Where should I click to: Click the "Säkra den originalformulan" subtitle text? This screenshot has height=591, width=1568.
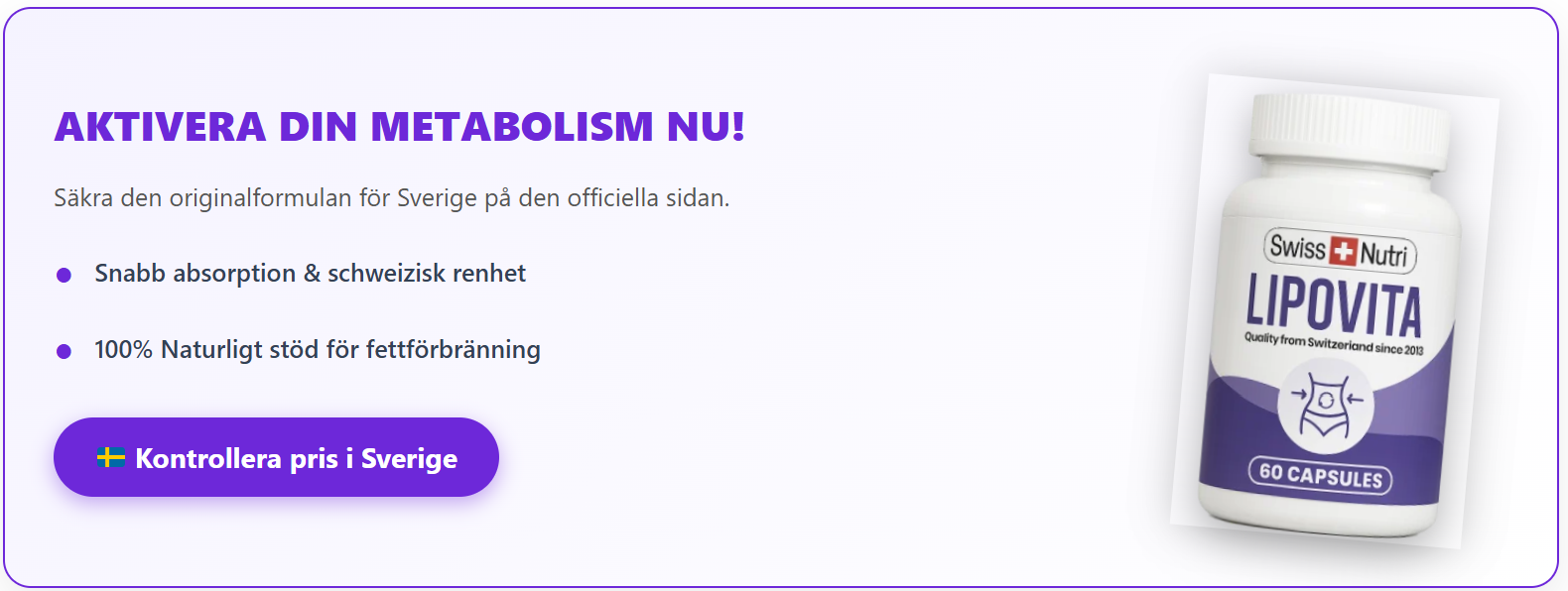[x=391, y=198]
